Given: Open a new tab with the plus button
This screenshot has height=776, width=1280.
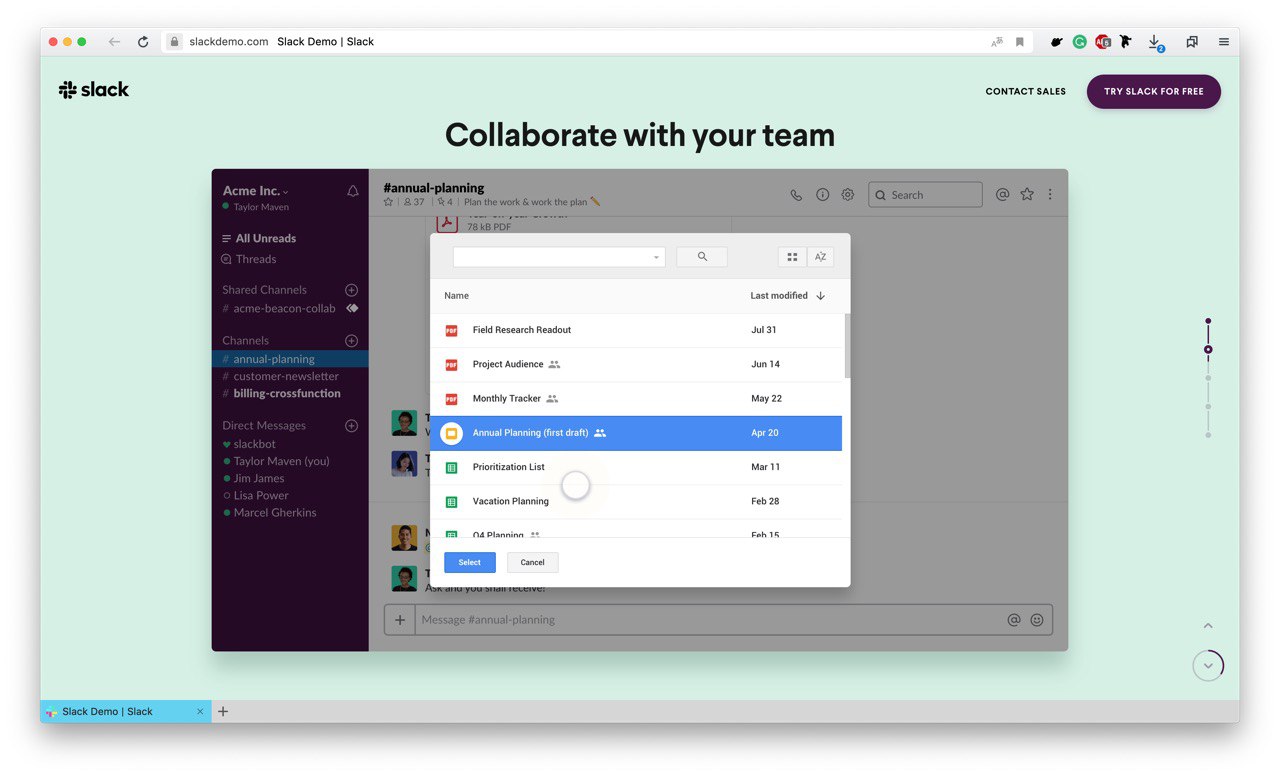Looking at the screenshot, I should tap(223, 711).
